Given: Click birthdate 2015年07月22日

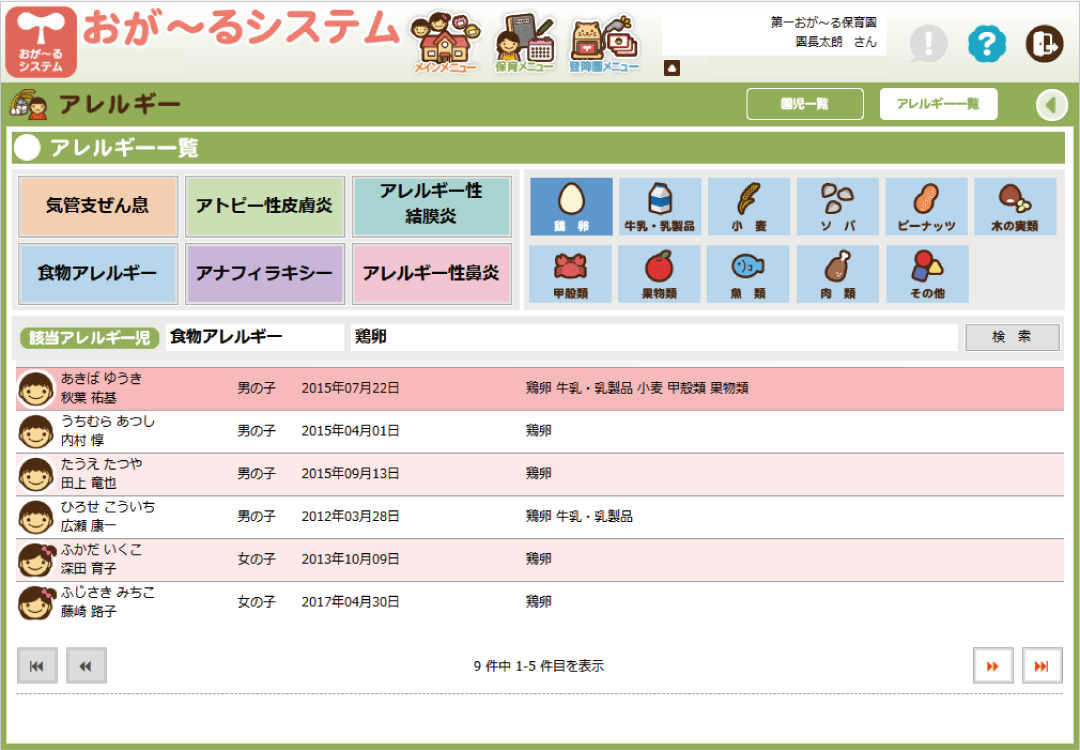Looking at the screenshot, I should [x=350, y=388].
